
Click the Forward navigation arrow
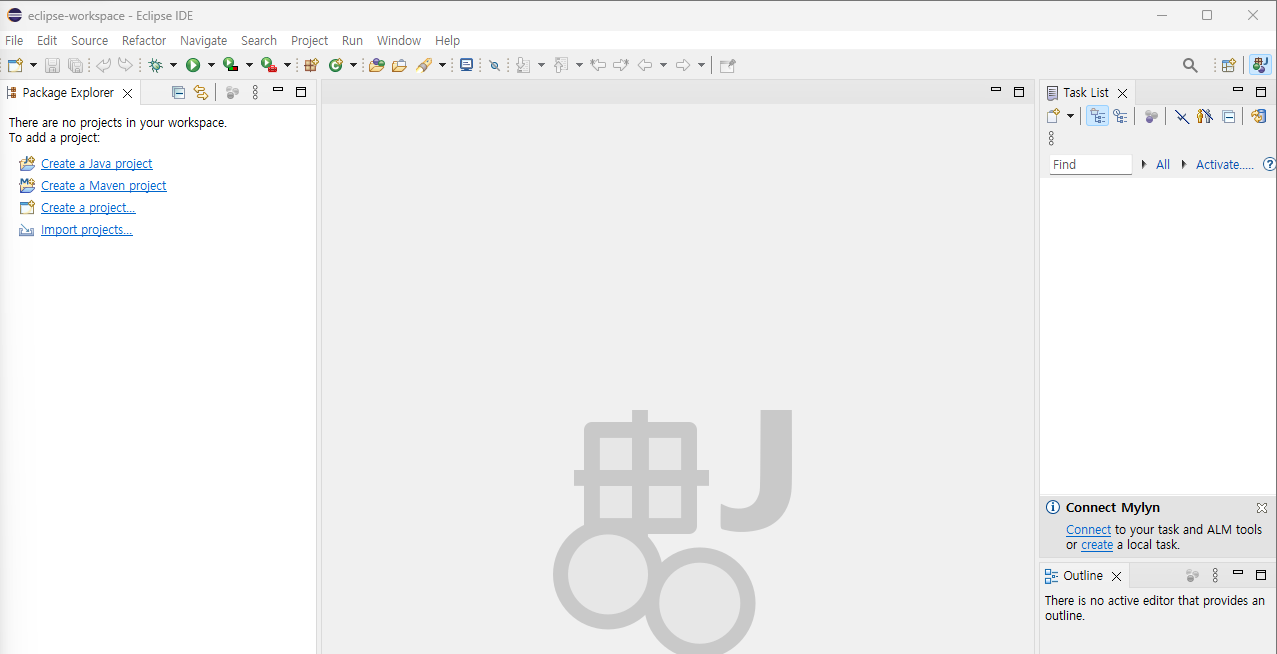click(683, 65)
